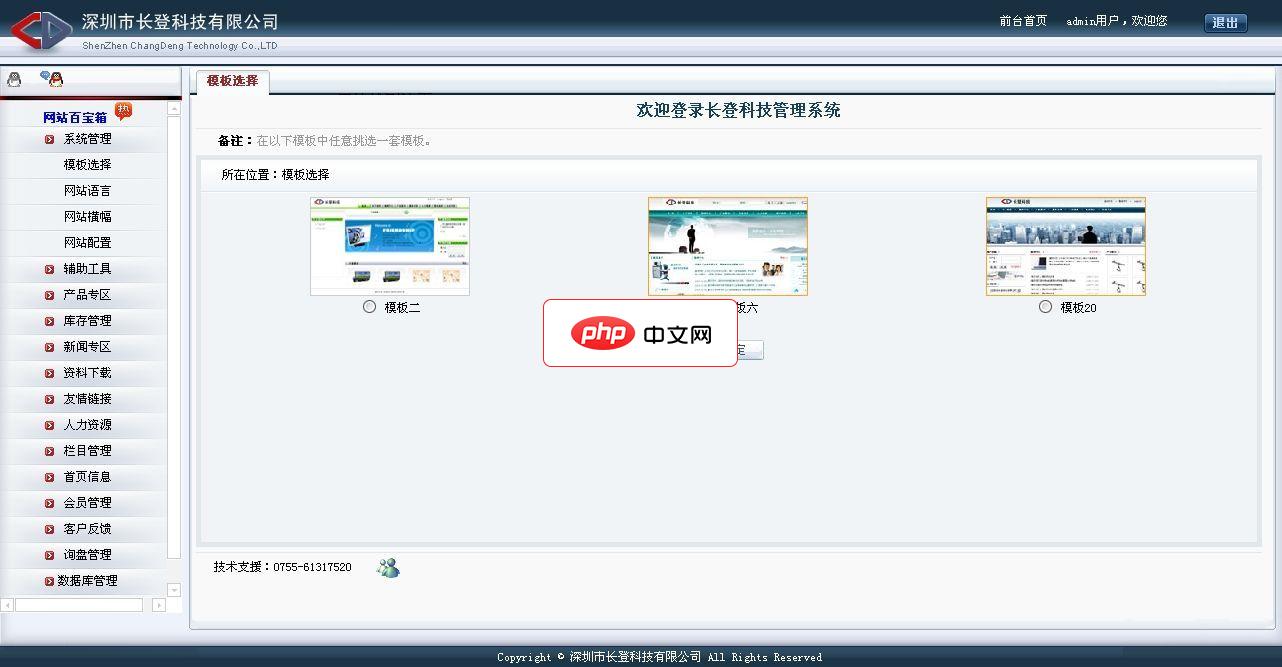Click the text 技术支援：0755-61317520
Image resolution: width=1282 pixels, height=667 pixels.
tap(283, 567)
